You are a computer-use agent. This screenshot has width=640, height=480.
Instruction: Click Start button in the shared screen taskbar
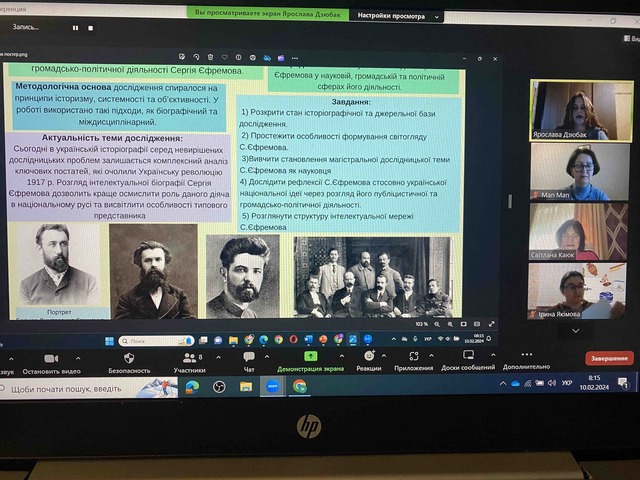[109, 341]
